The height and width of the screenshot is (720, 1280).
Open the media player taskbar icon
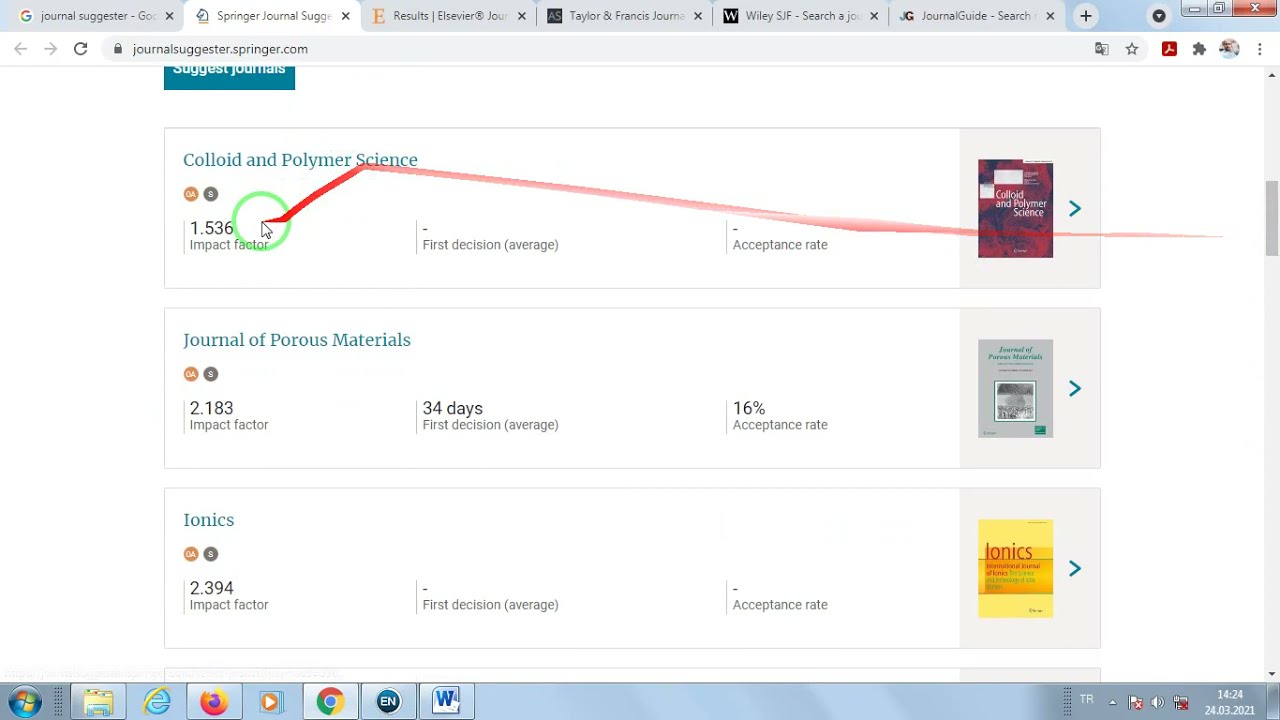pyautogui.click(x=270, y=702)
